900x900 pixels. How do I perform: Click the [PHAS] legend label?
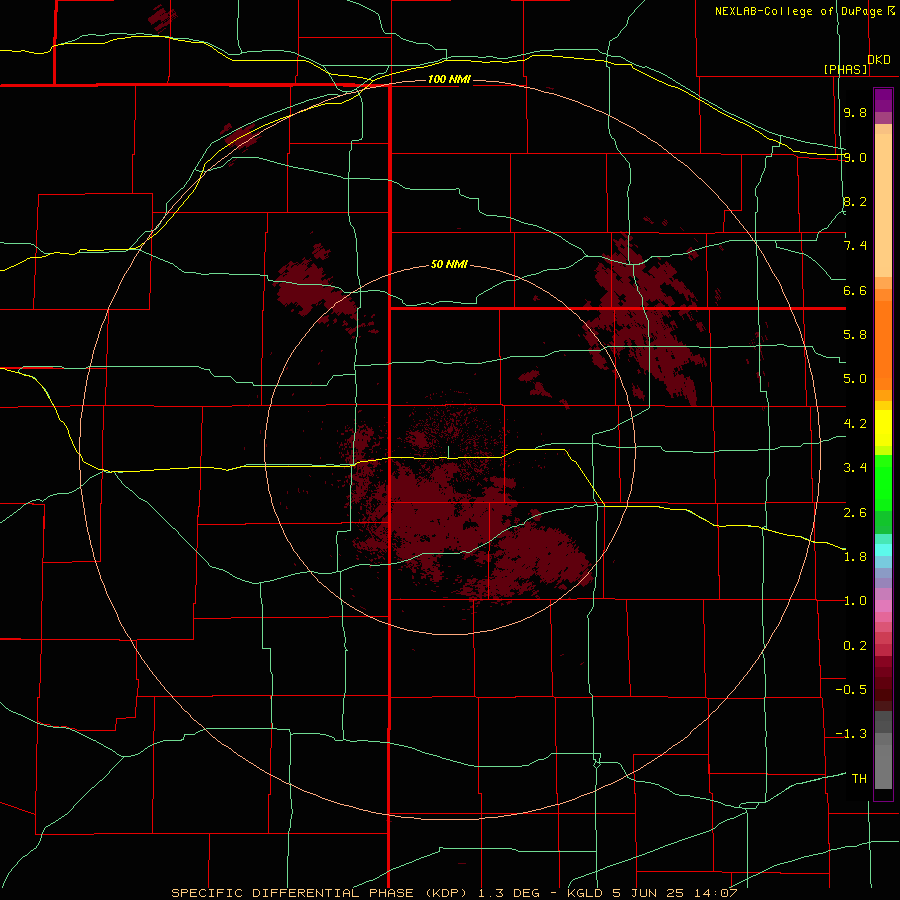845,69
